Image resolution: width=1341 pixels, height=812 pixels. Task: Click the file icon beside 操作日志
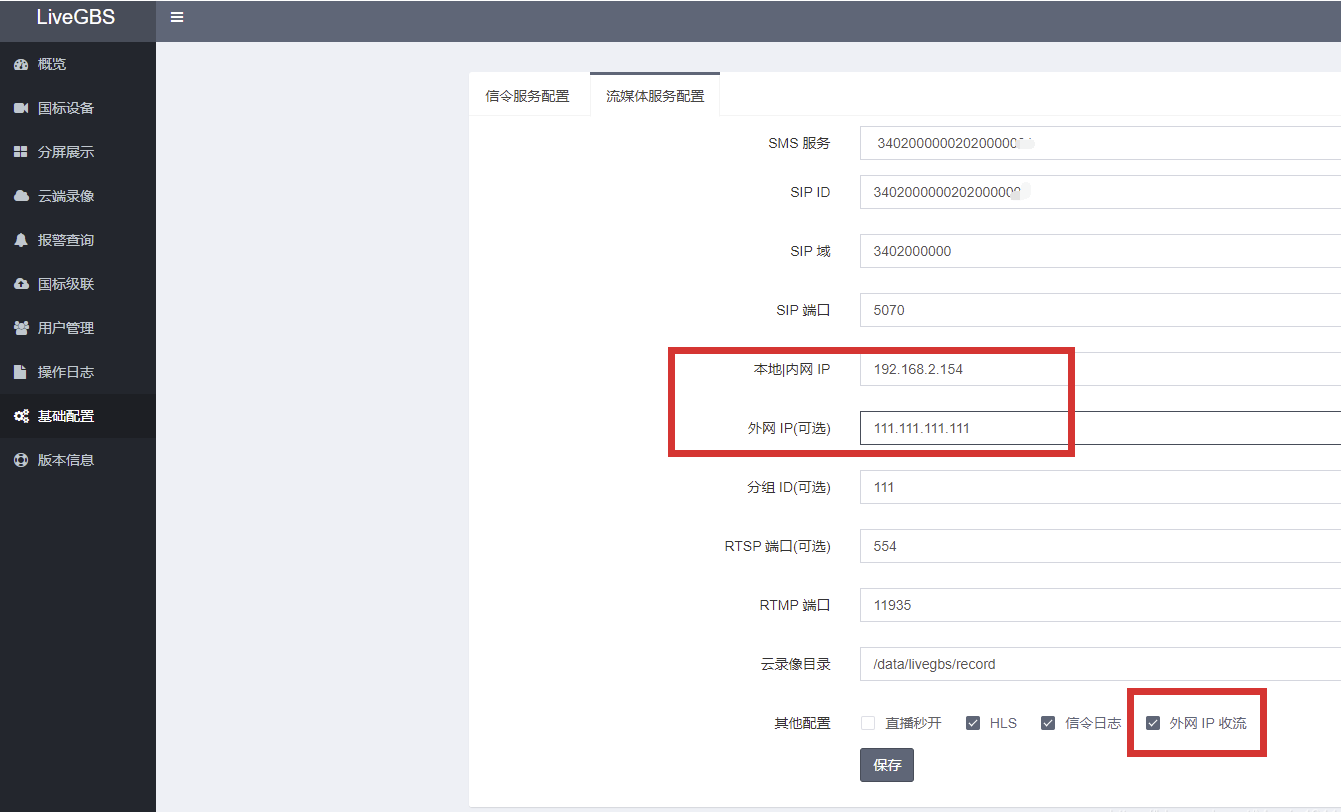21,372
